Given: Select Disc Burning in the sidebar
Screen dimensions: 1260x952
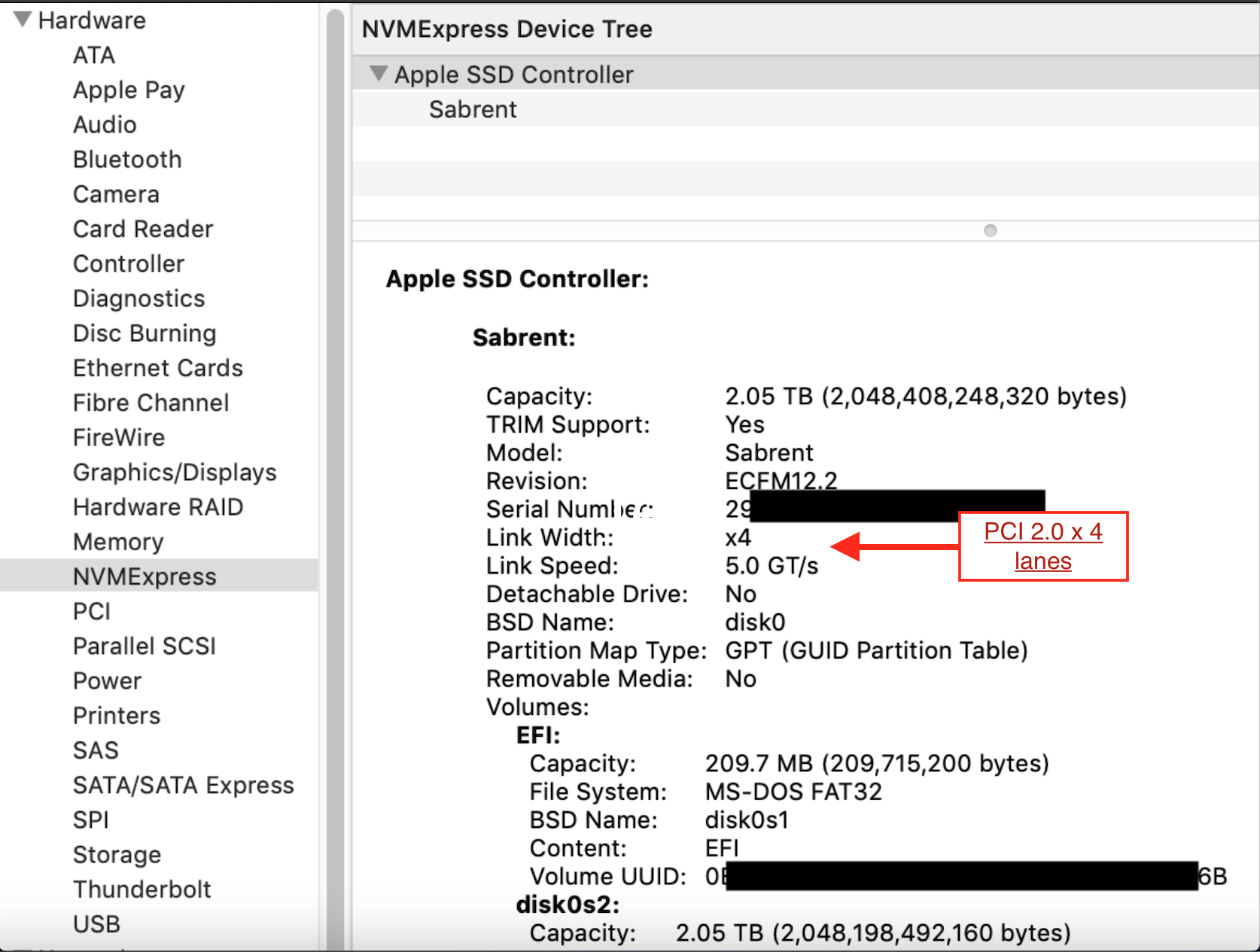Looking at the screenshot, I should pyautogui.click(x=145, y=333).
